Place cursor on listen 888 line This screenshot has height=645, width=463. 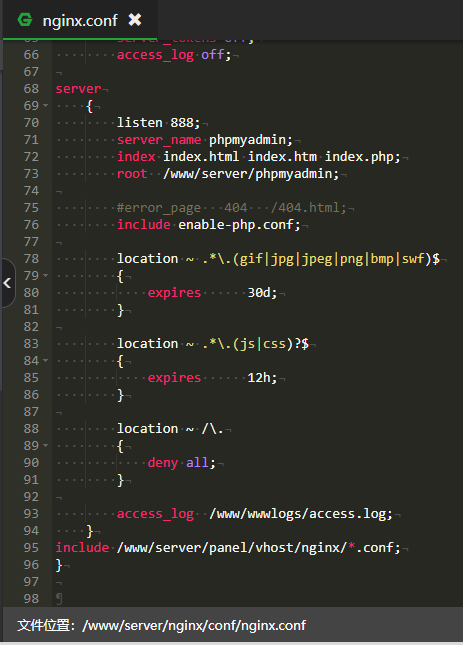pyautogui.click(x=158, y=123)
